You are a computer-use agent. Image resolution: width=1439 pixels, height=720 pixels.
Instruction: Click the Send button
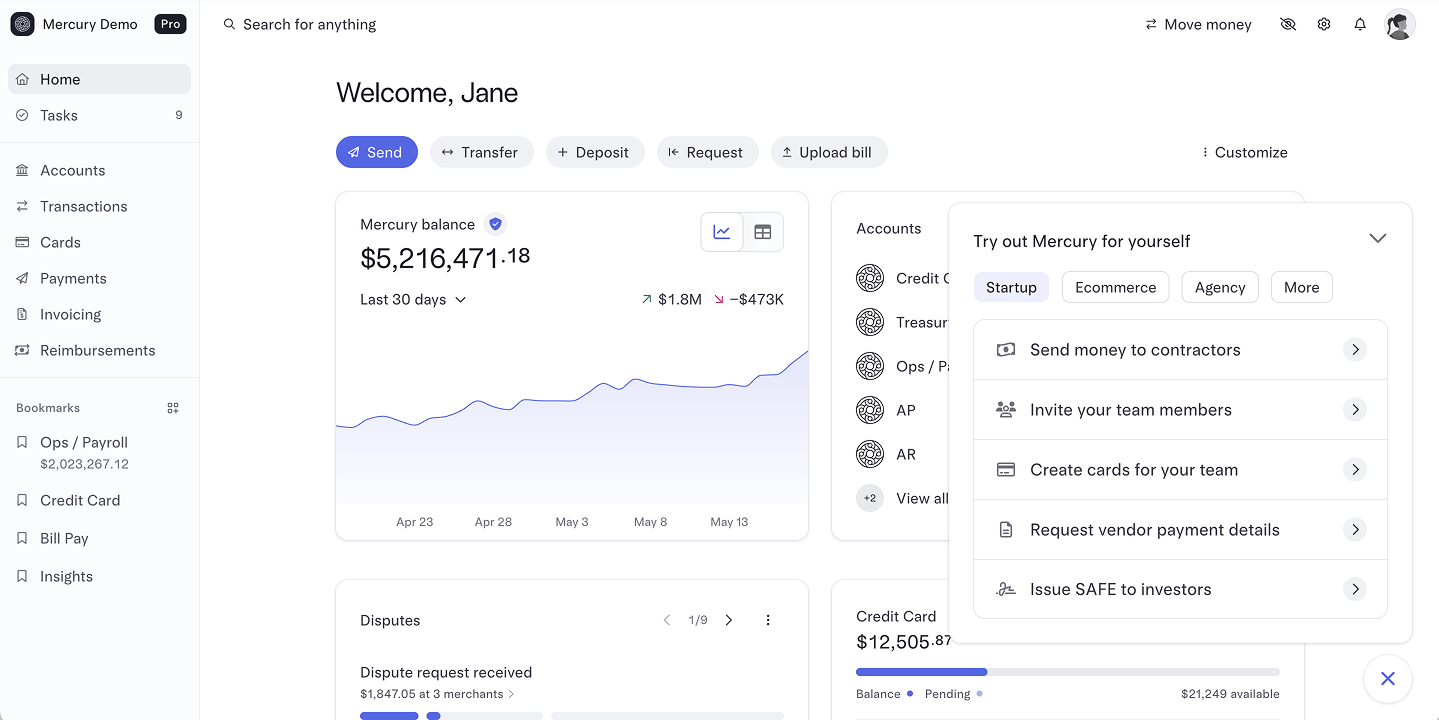click(x=377, y=152)
